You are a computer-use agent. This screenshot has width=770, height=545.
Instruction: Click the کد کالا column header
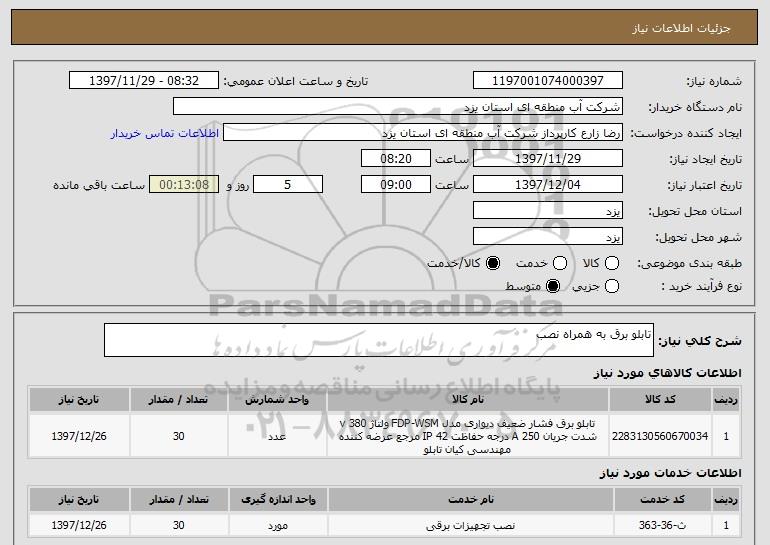pos(660,400)
